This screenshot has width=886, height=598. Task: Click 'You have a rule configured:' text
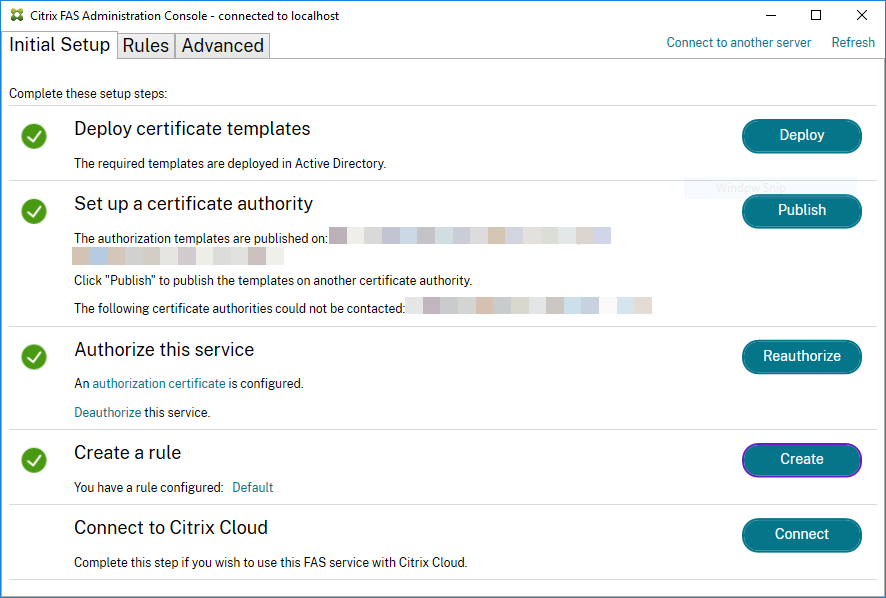pos(149,487)
